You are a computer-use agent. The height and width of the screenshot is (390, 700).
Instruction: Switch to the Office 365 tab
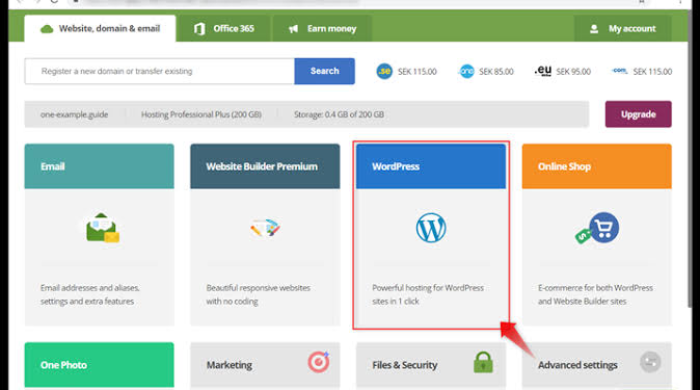click(x=225, y=29)
